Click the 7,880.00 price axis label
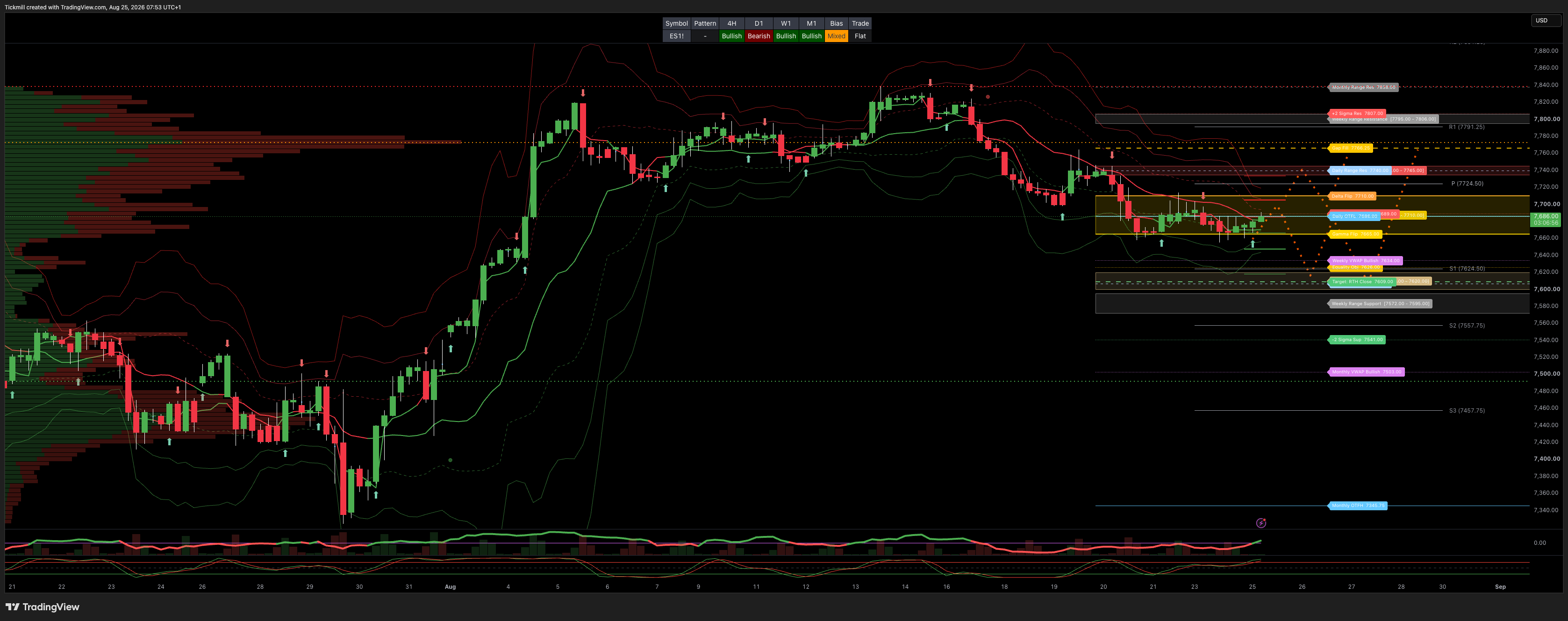Viewport: 1568px width, 621px height. coord(1547,50)
